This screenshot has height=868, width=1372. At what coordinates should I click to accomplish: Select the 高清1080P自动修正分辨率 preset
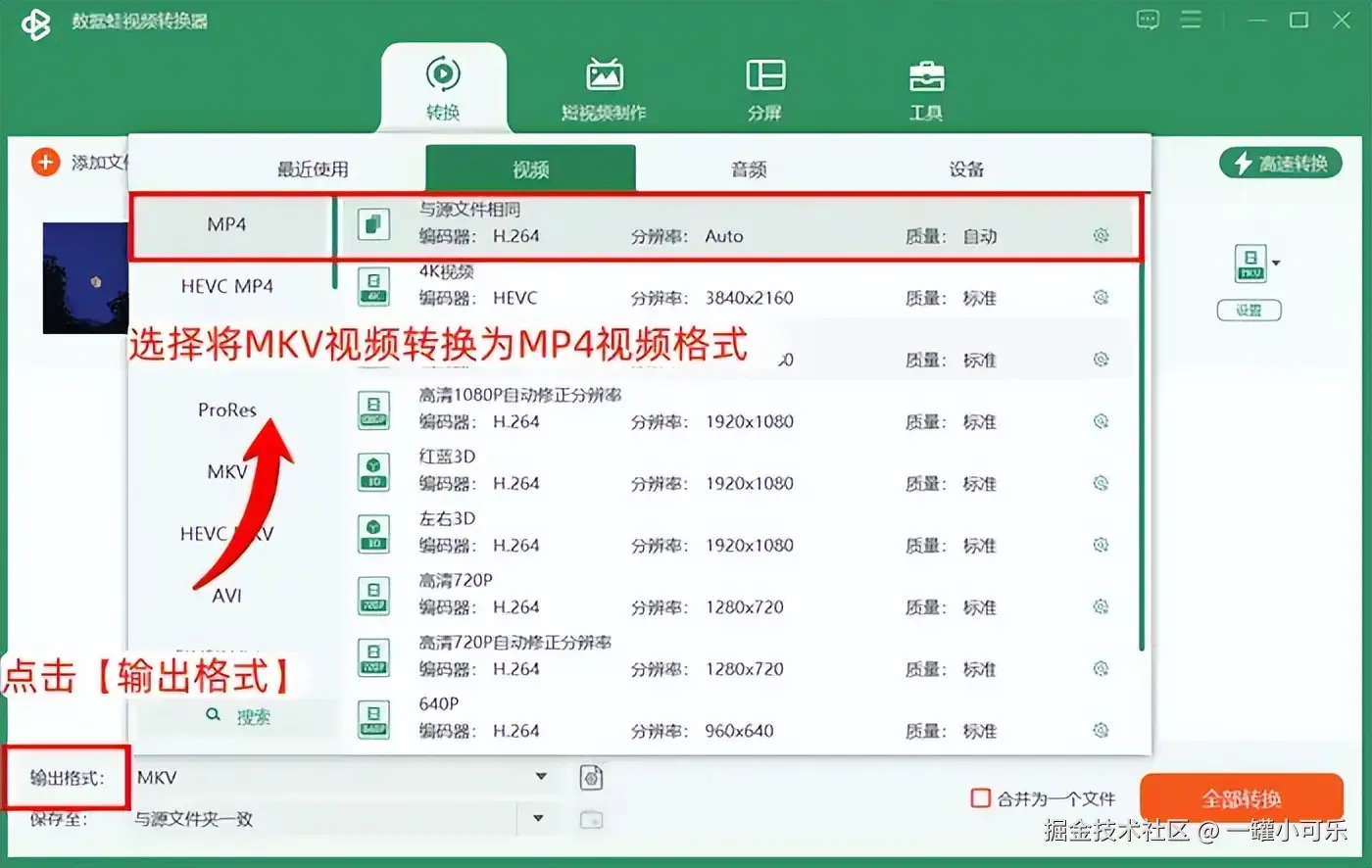click(x=737, y=410)
